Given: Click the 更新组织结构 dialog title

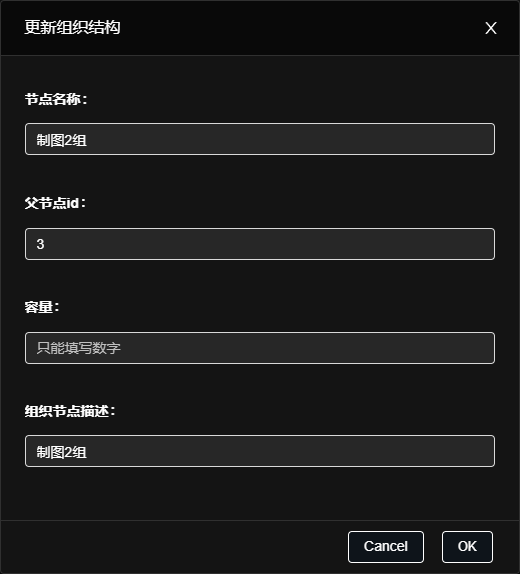Looking at the screenshot, I should [x=72, y=27].
